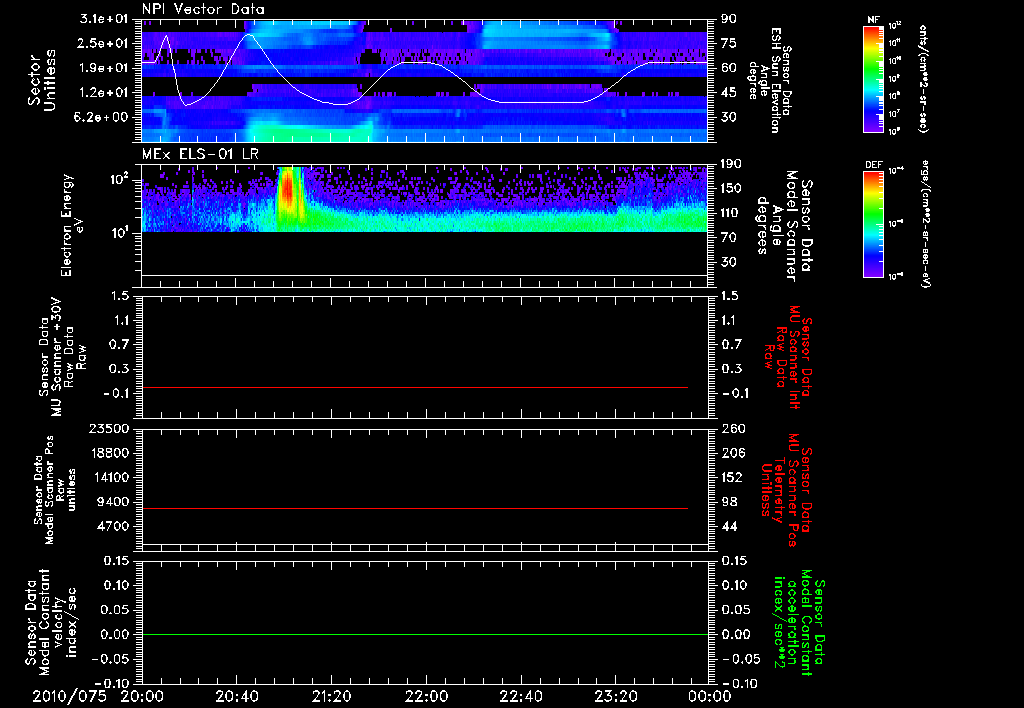
Task: Click the "cnts/(cm**2-sr-sec)" units label
Action: point(923,78)
